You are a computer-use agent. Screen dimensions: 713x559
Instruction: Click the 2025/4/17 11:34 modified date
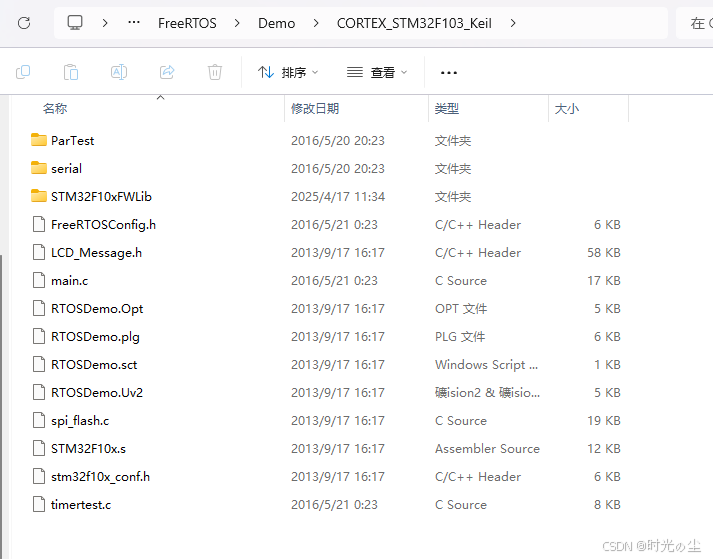338,196
